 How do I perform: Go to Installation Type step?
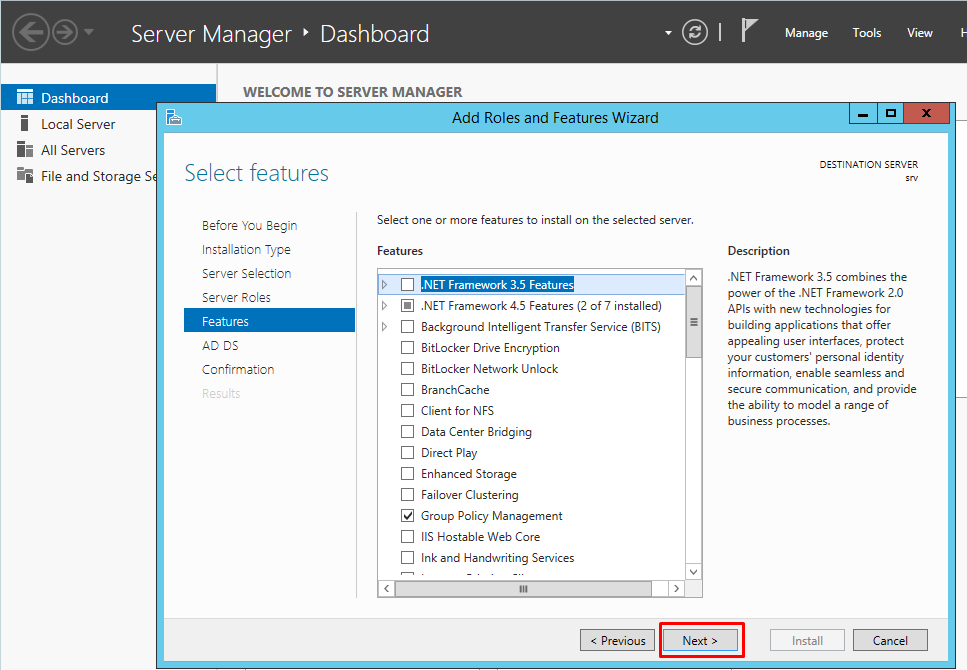pyautogui.click(x=246, y=249)
